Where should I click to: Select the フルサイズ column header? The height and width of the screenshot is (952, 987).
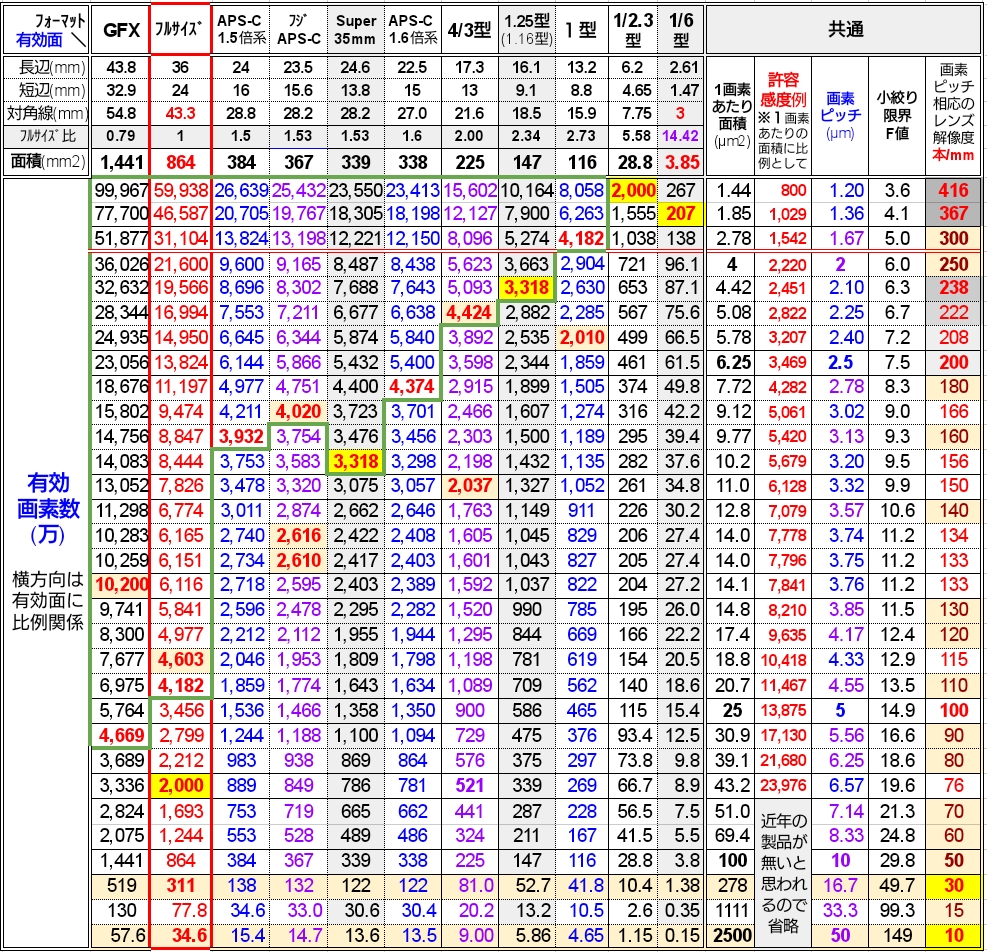coord(180,30)
